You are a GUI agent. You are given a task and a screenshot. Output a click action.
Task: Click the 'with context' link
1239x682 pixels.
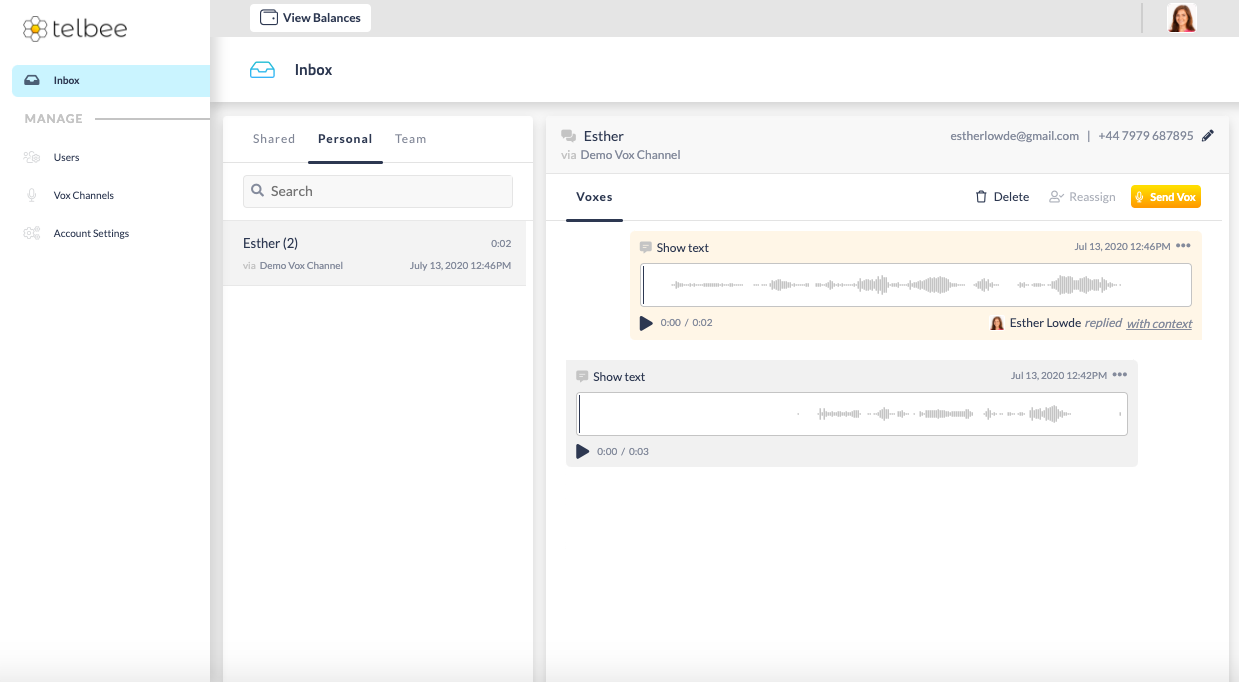click(x=1159, y=324)
